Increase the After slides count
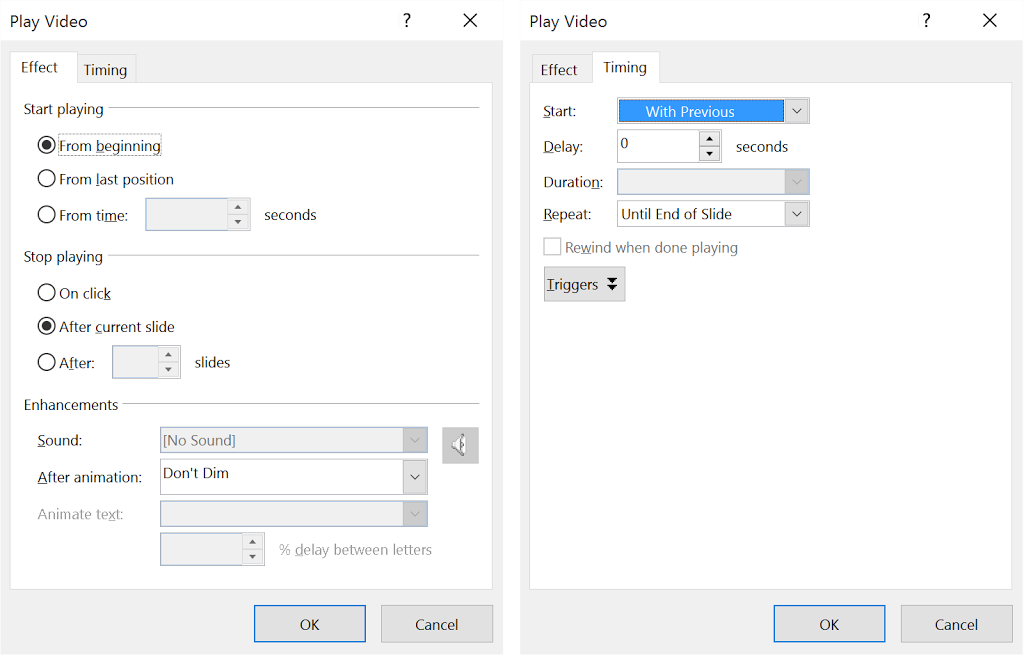 coord(168,355)
